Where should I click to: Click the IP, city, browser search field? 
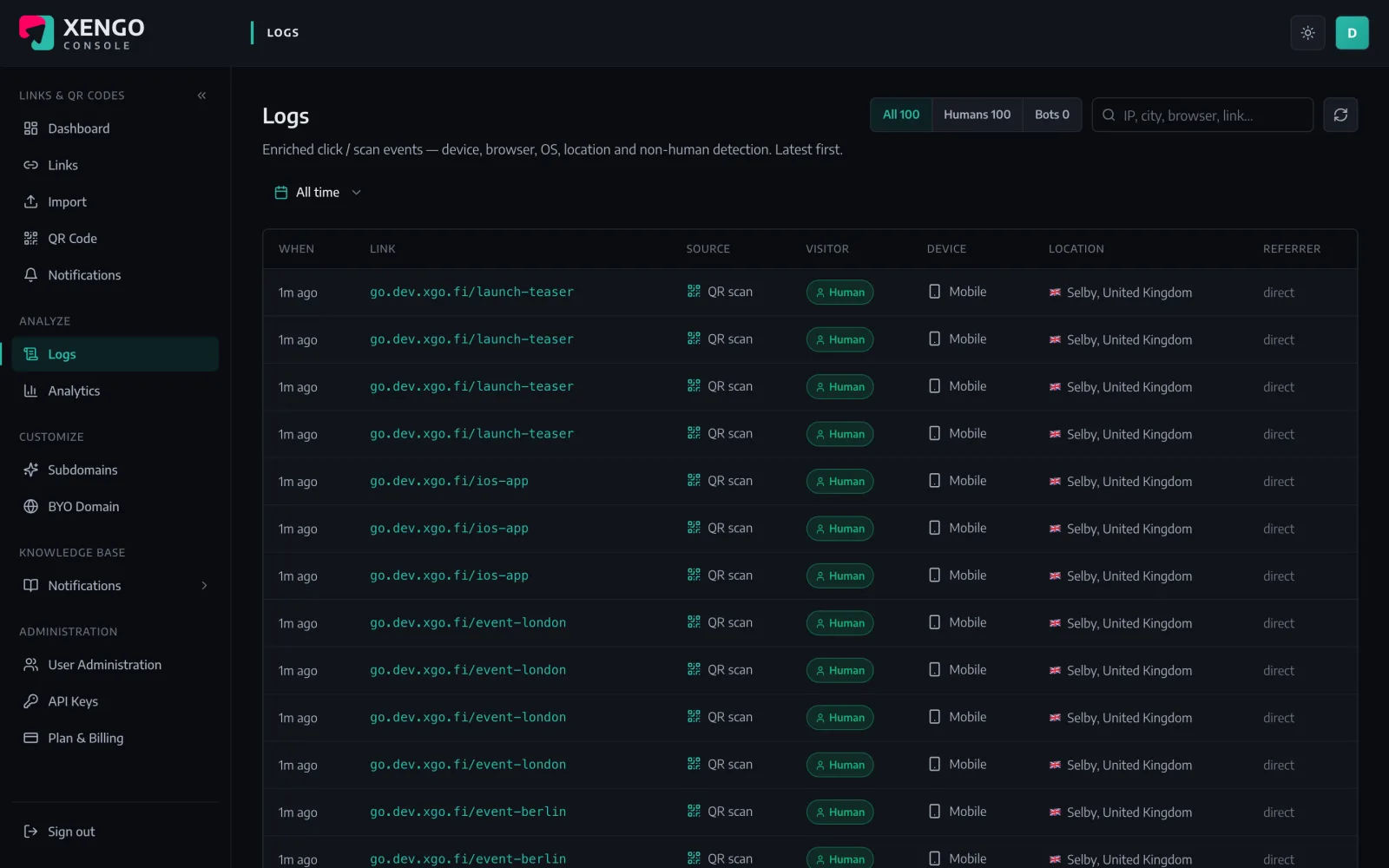pyautogui.click(x=1202, y=115)
